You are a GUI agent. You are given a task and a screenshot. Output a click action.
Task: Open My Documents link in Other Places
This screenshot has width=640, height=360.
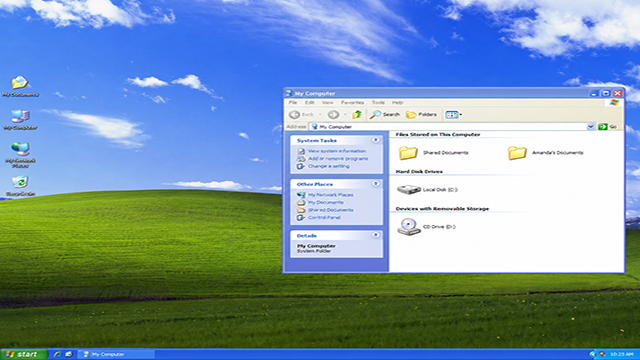point(325,202)
